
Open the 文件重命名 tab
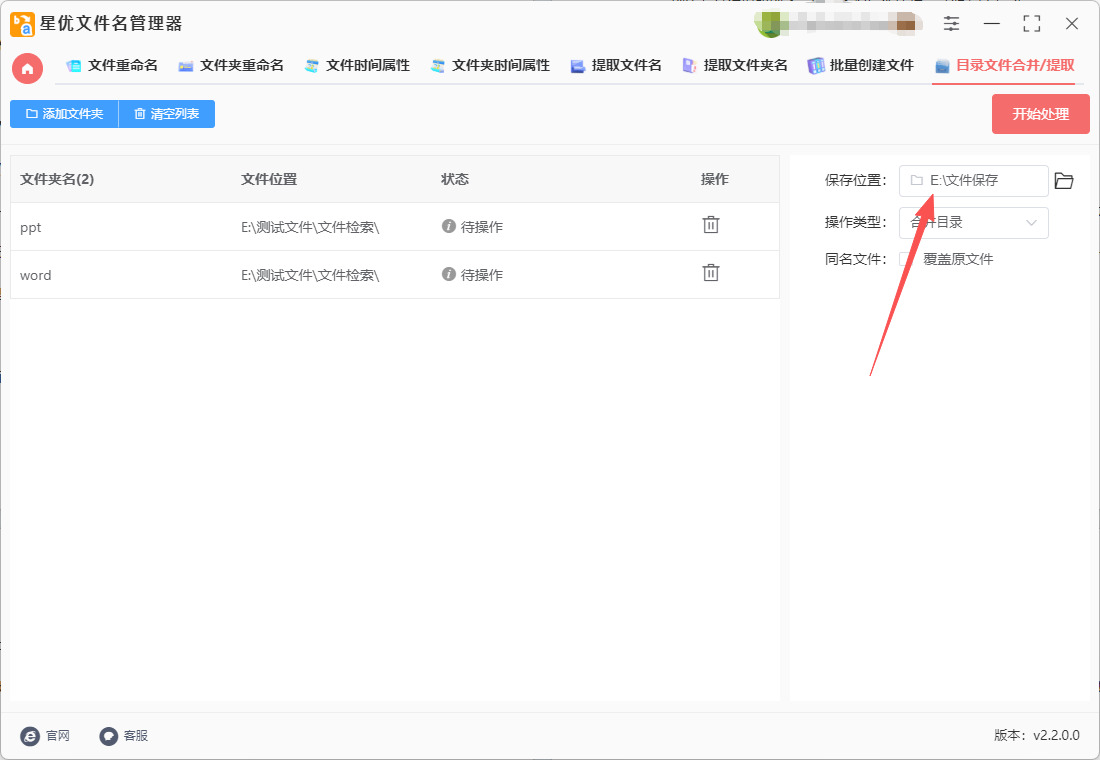[112, 65]
